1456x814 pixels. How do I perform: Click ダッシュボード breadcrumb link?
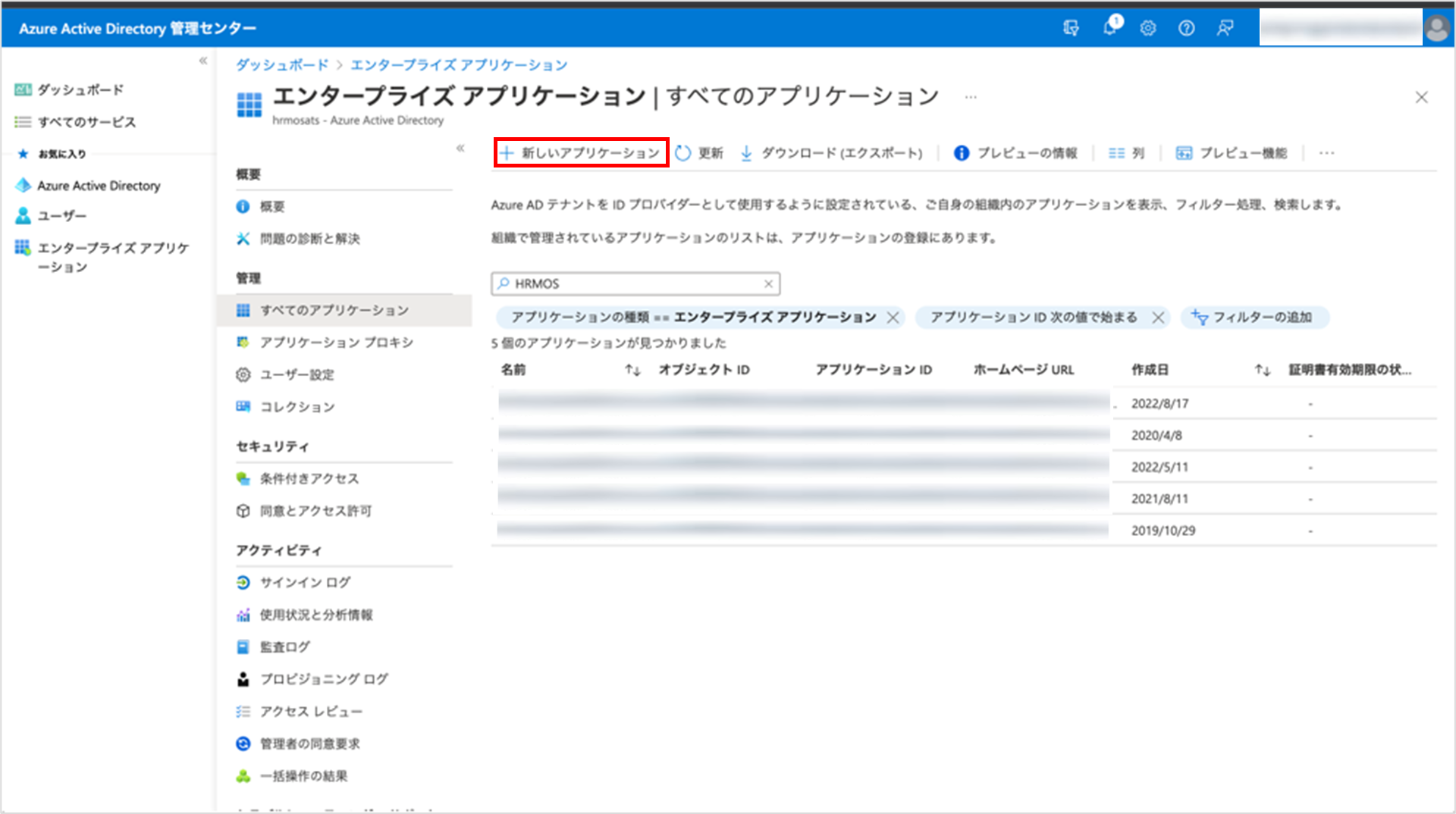(x=282, y=65)
